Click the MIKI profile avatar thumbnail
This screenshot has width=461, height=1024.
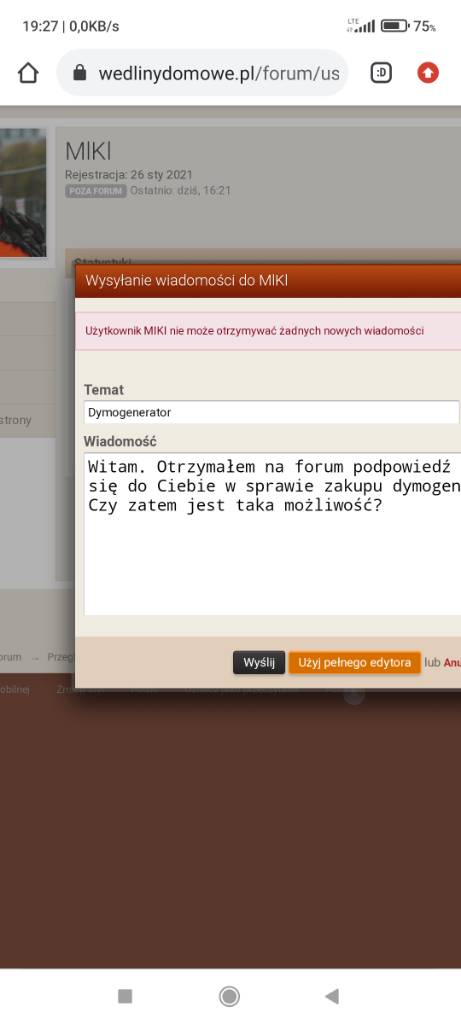(23, 193)
